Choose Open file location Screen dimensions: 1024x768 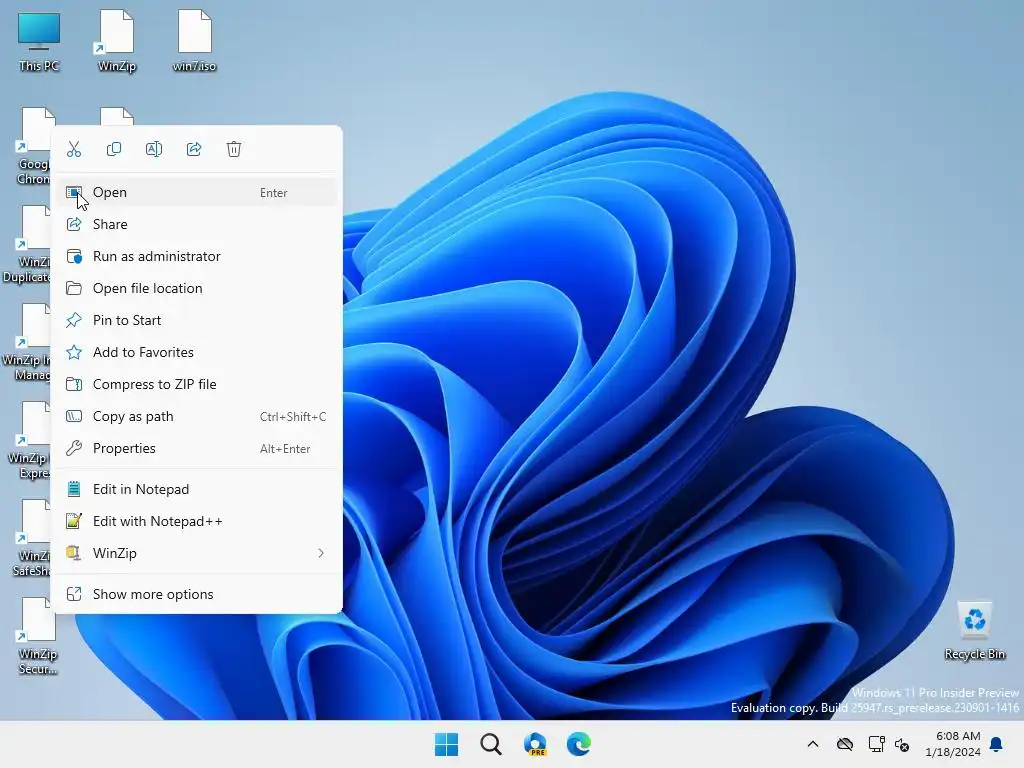[197, 289]
